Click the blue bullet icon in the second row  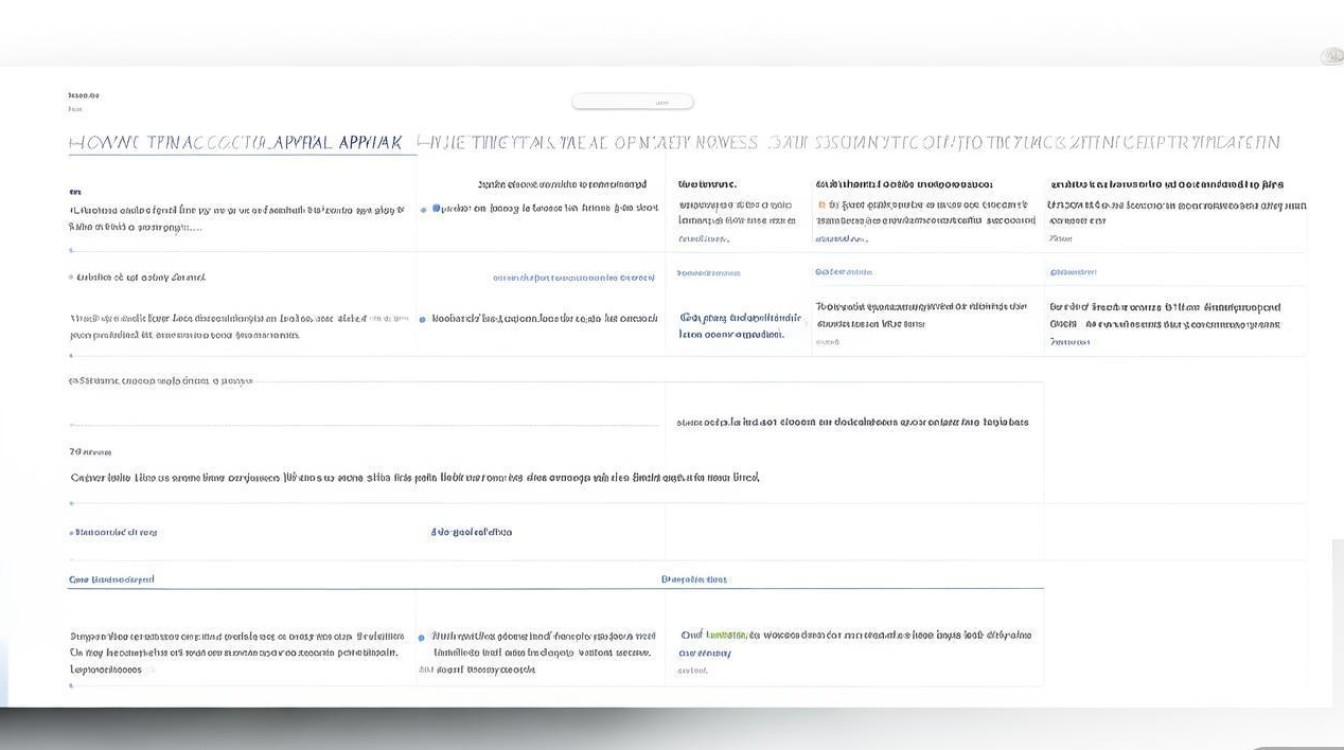tap(424, 320)
